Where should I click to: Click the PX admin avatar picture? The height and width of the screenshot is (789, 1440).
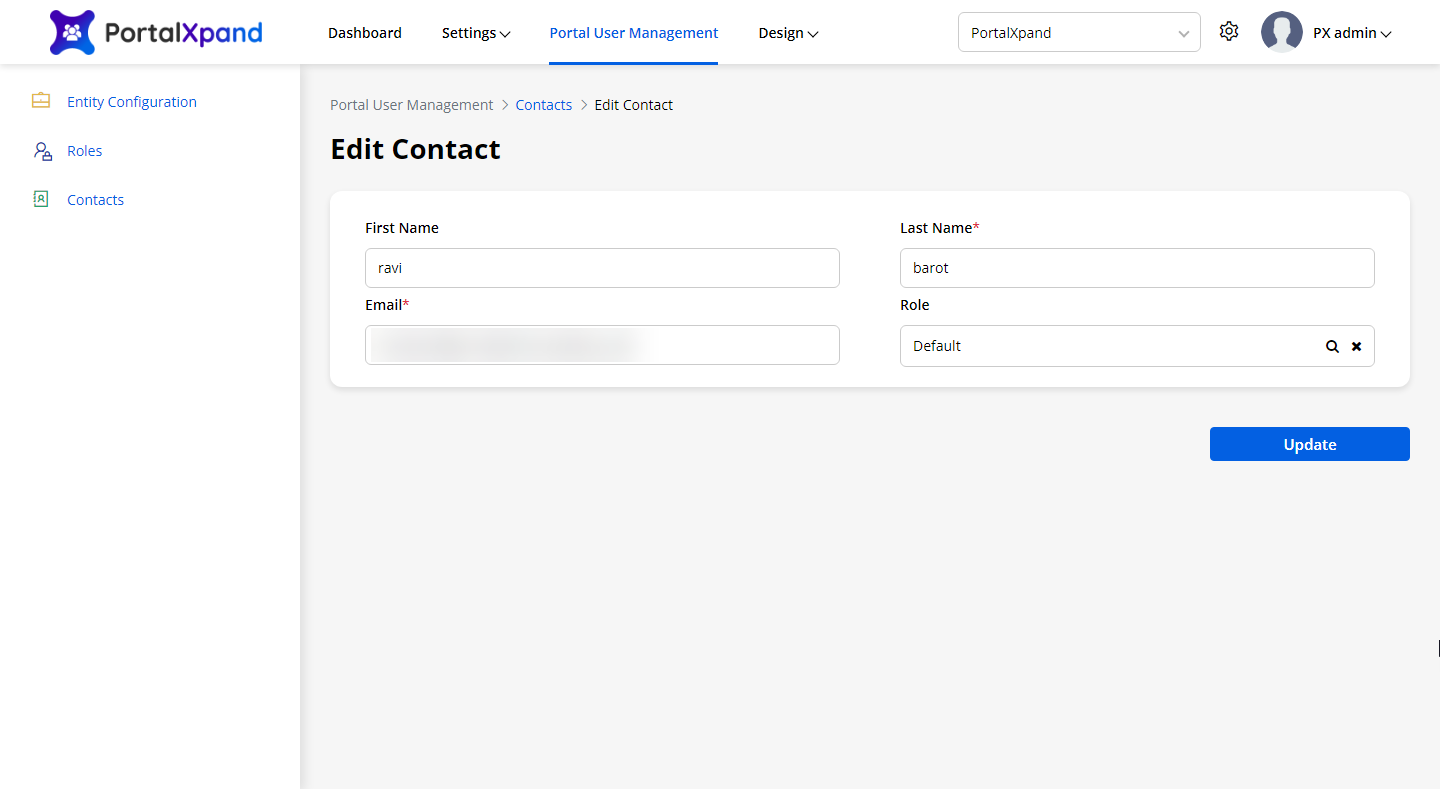pyautogui.click(x=1281, y=33)
